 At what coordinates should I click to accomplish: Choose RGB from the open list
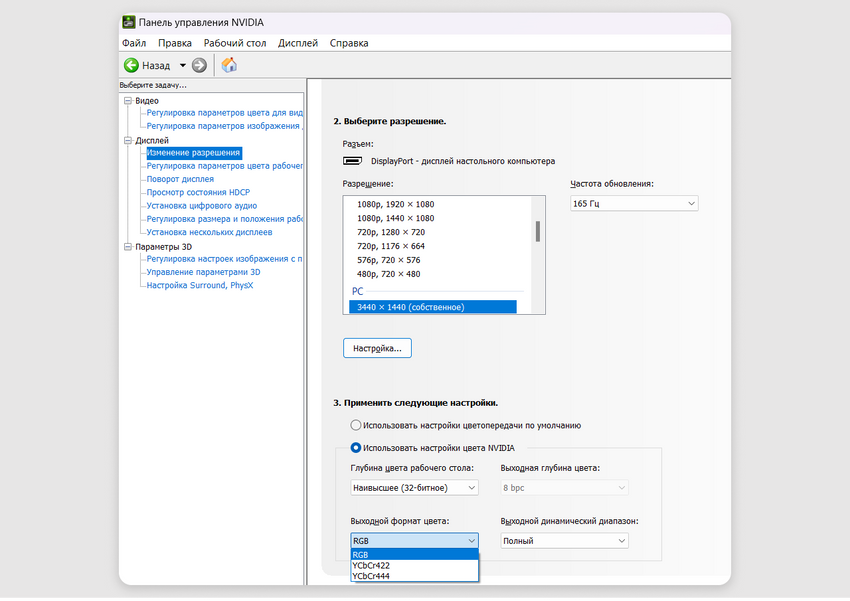point(415,555)
